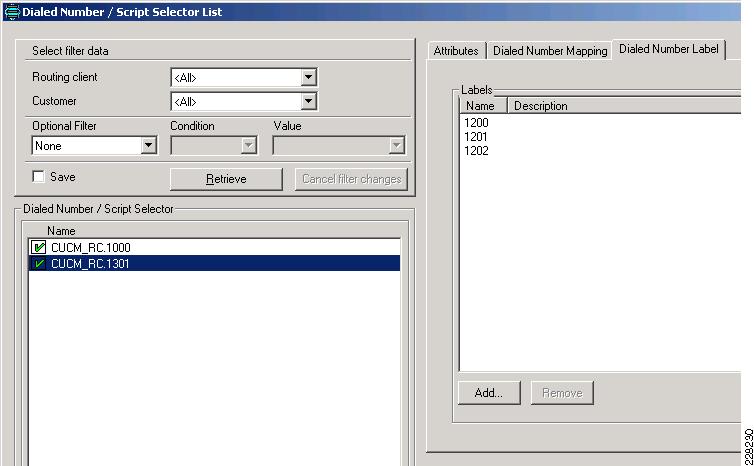This screenshot has height=466, width=754.
Task: Click the green check icon beside CUCM_RC.1000
Action: 38,247
